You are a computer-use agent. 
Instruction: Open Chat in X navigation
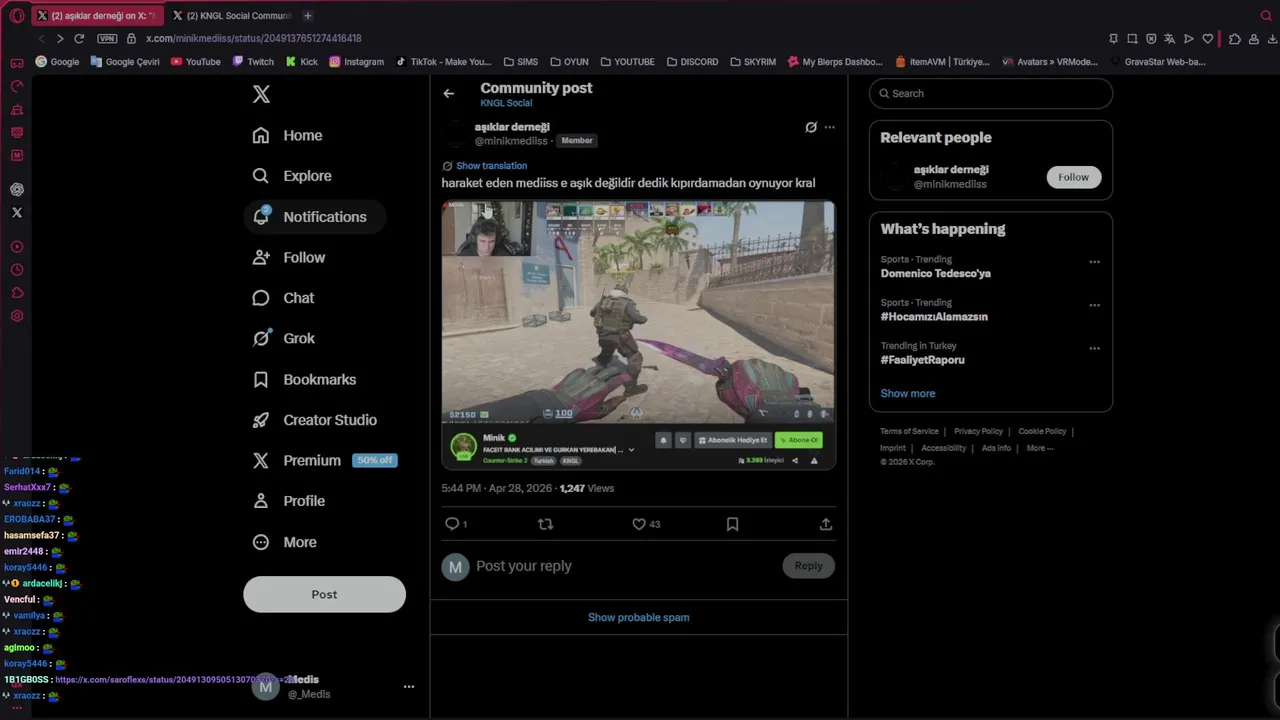click(284, 298)
